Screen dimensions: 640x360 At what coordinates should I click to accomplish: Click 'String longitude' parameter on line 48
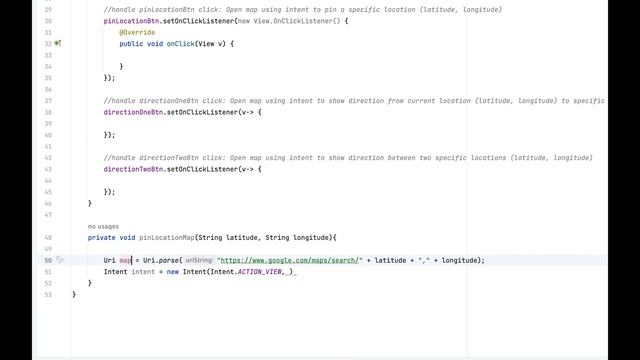point(297,238)
